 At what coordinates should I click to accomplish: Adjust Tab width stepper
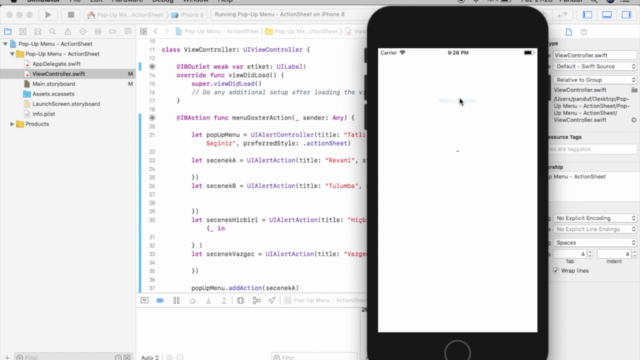590,254
